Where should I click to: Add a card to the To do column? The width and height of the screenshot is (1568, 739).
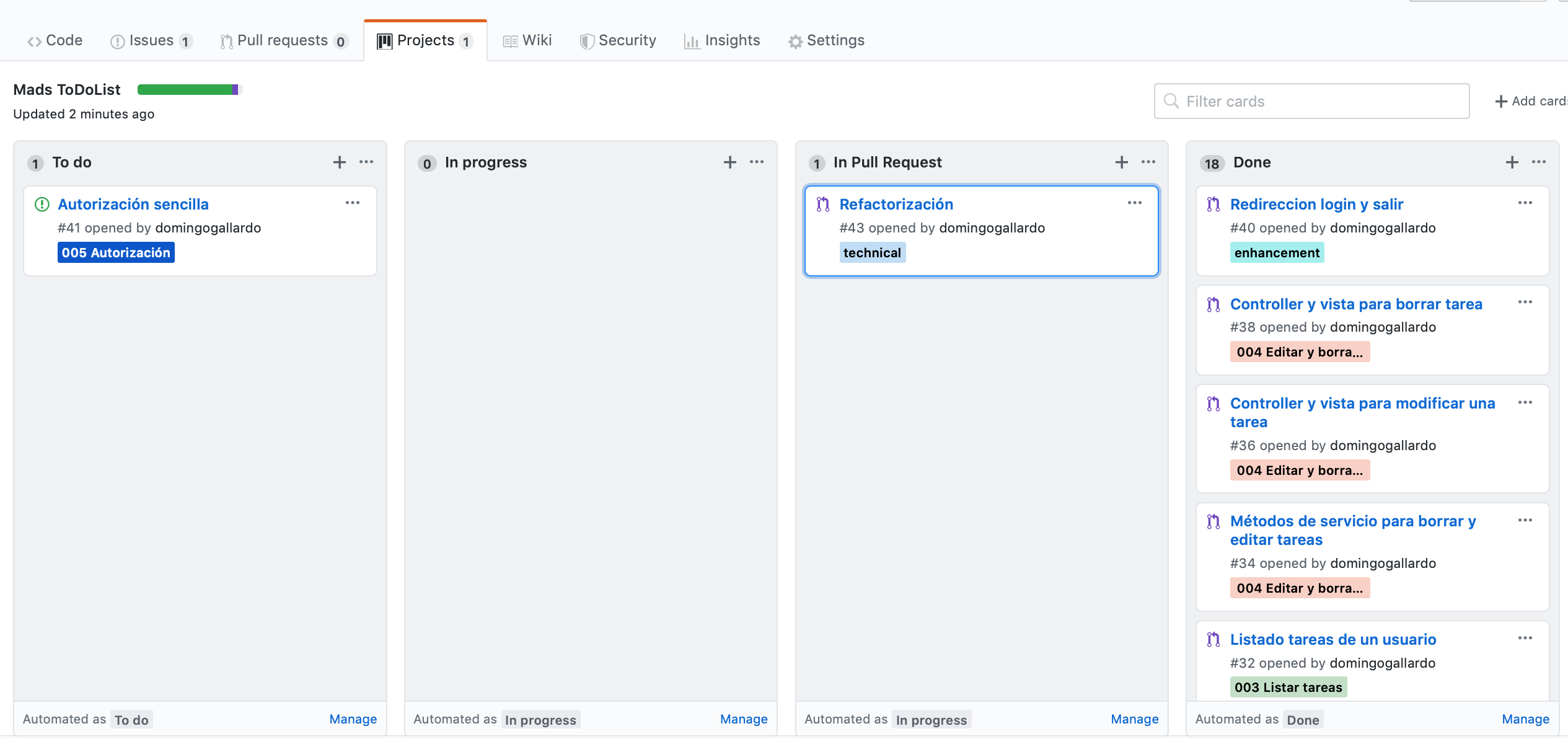[339, 162]
